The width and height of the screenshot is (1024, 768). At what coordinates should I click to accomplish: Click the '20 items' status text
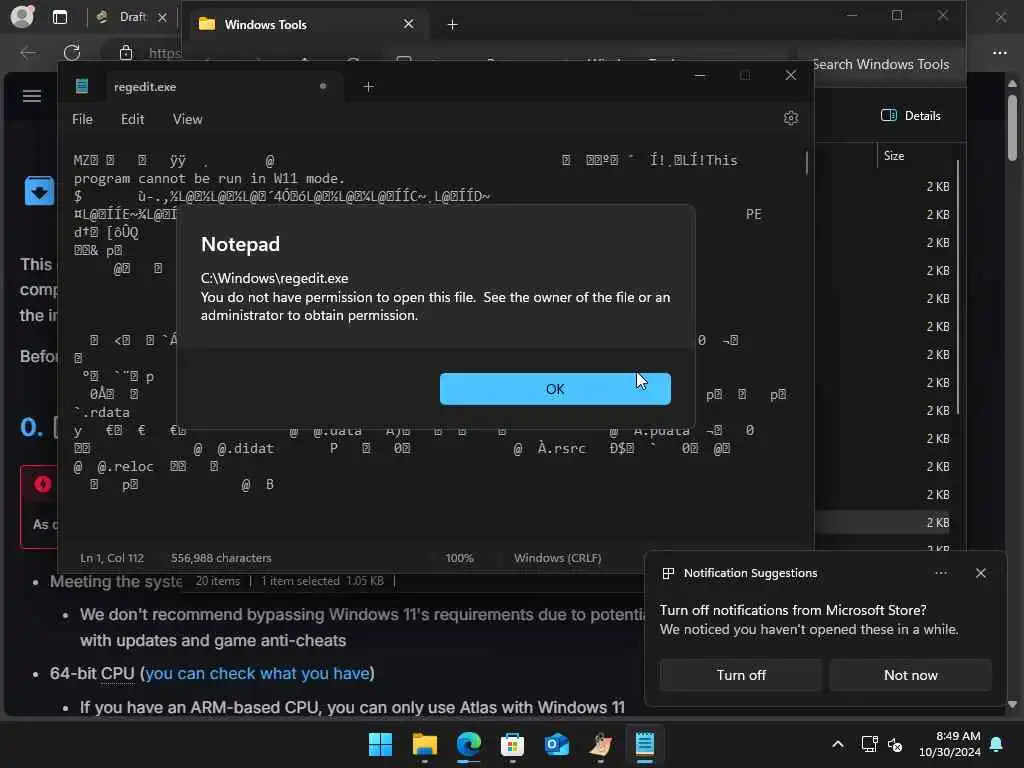point(217,581)
